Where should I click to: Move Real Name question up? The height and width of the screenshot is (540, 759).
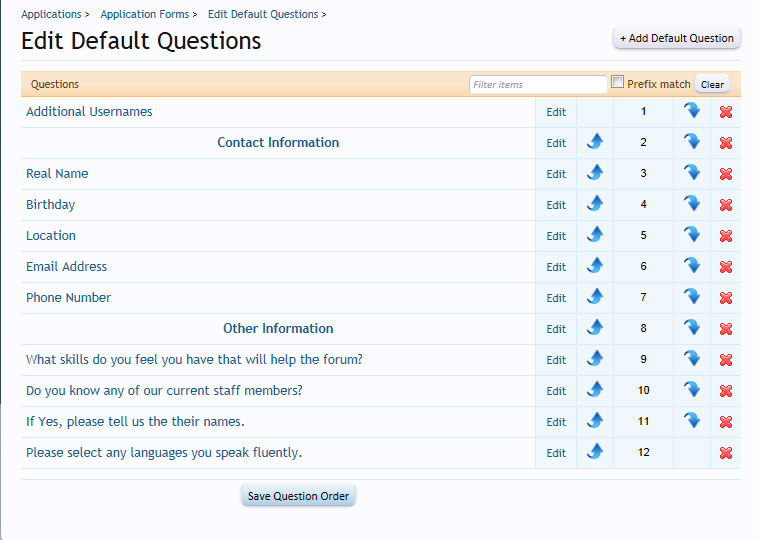click(595, 173)
